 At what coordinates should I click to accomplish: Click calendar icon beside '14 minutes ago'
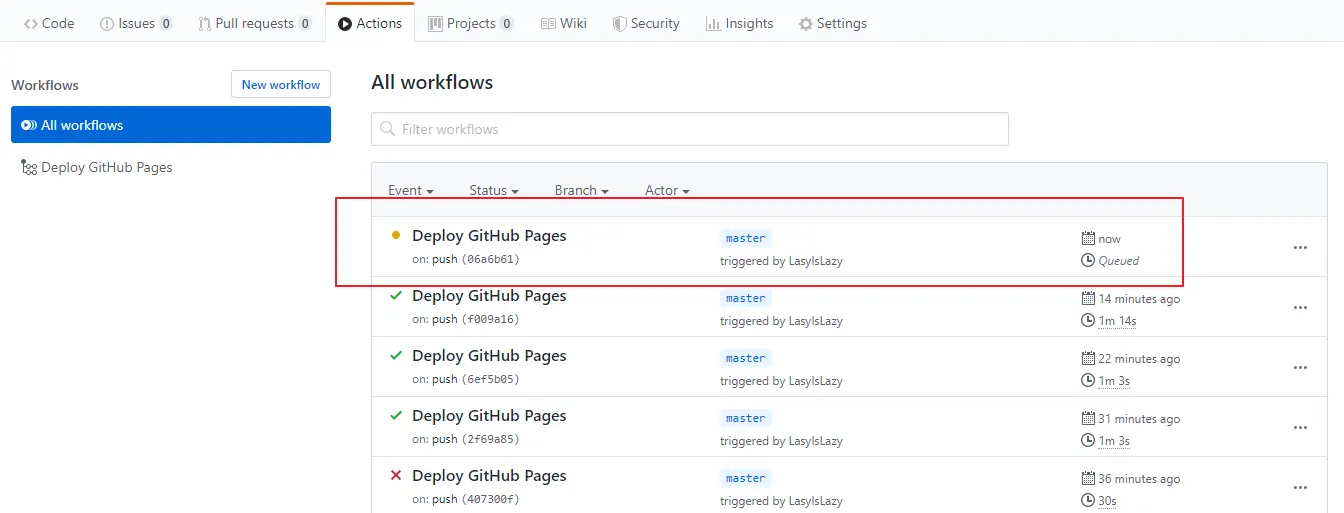(1089, 298)
